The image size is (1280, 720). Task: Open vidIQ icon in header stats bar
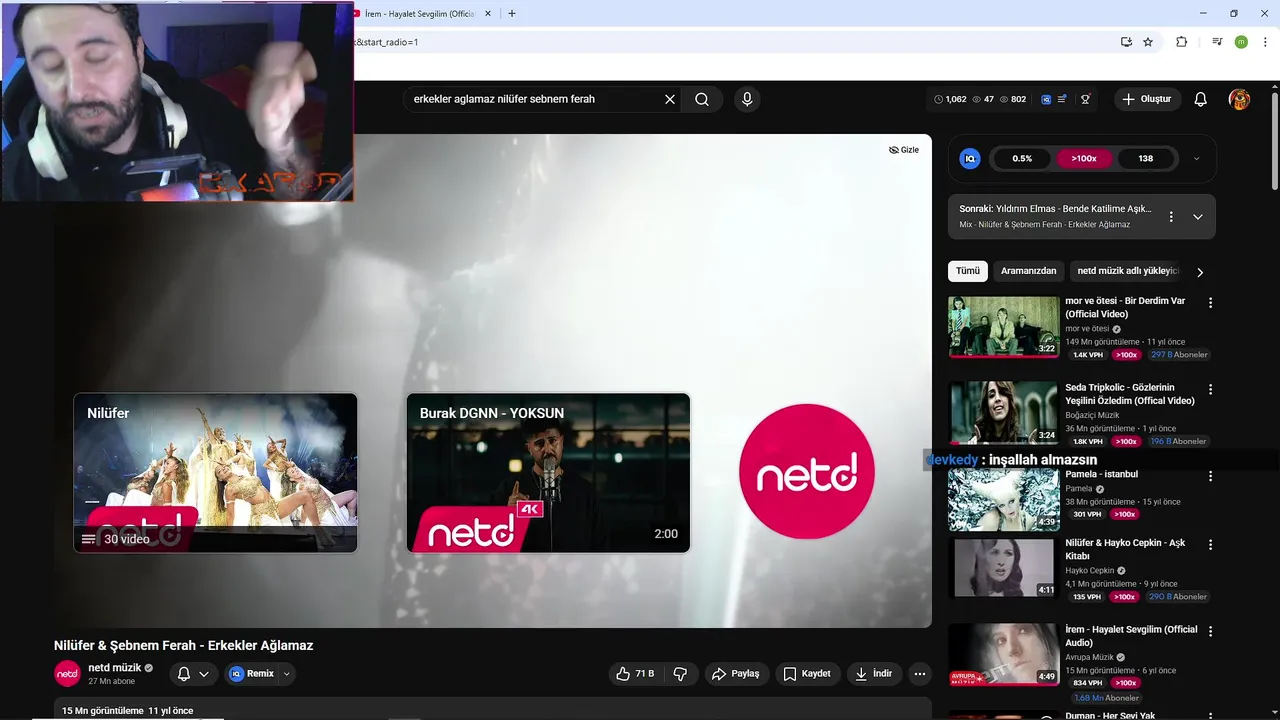click(1046, 99)
